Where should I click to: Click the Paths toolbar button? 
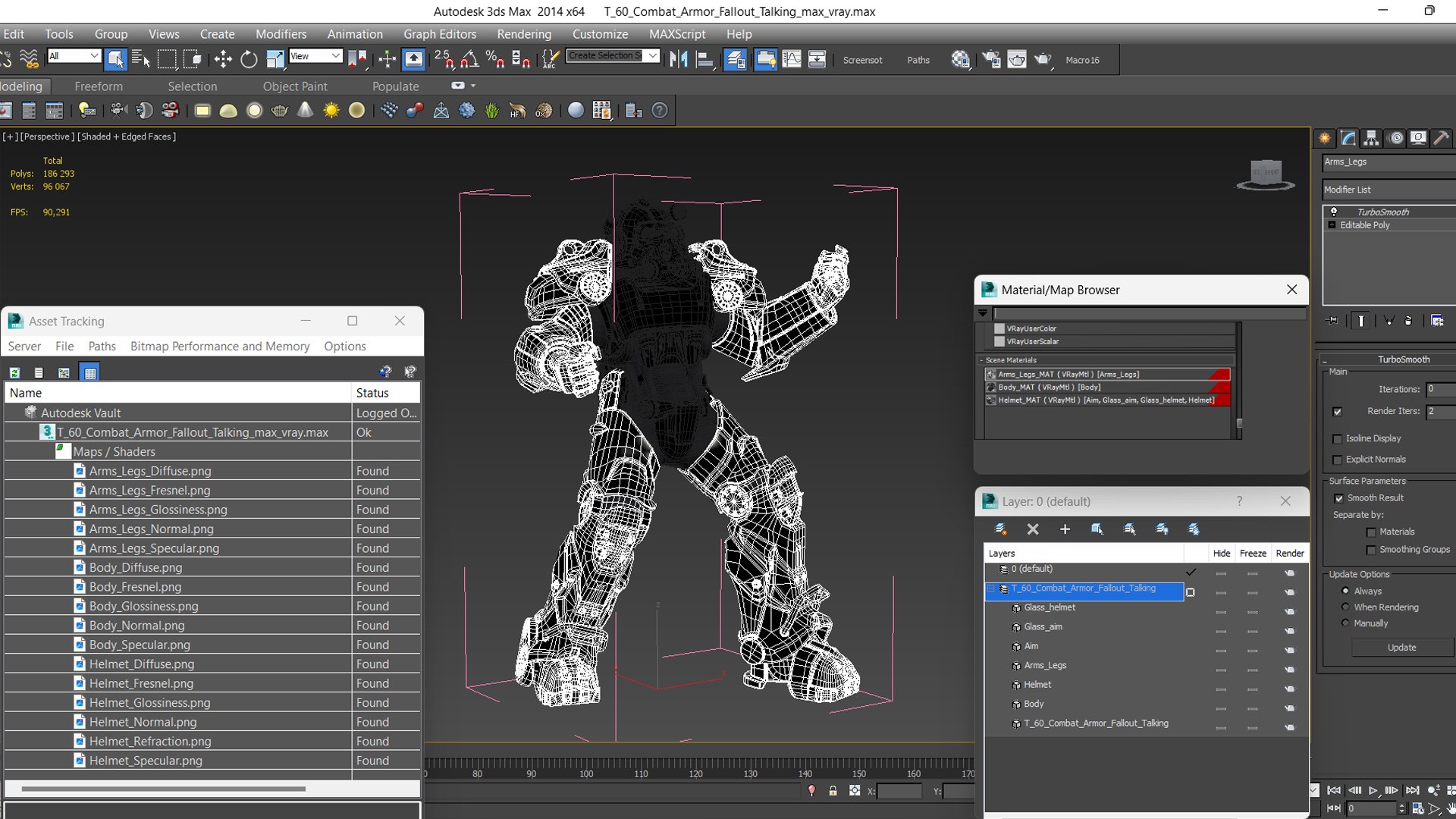click(918, 60)
